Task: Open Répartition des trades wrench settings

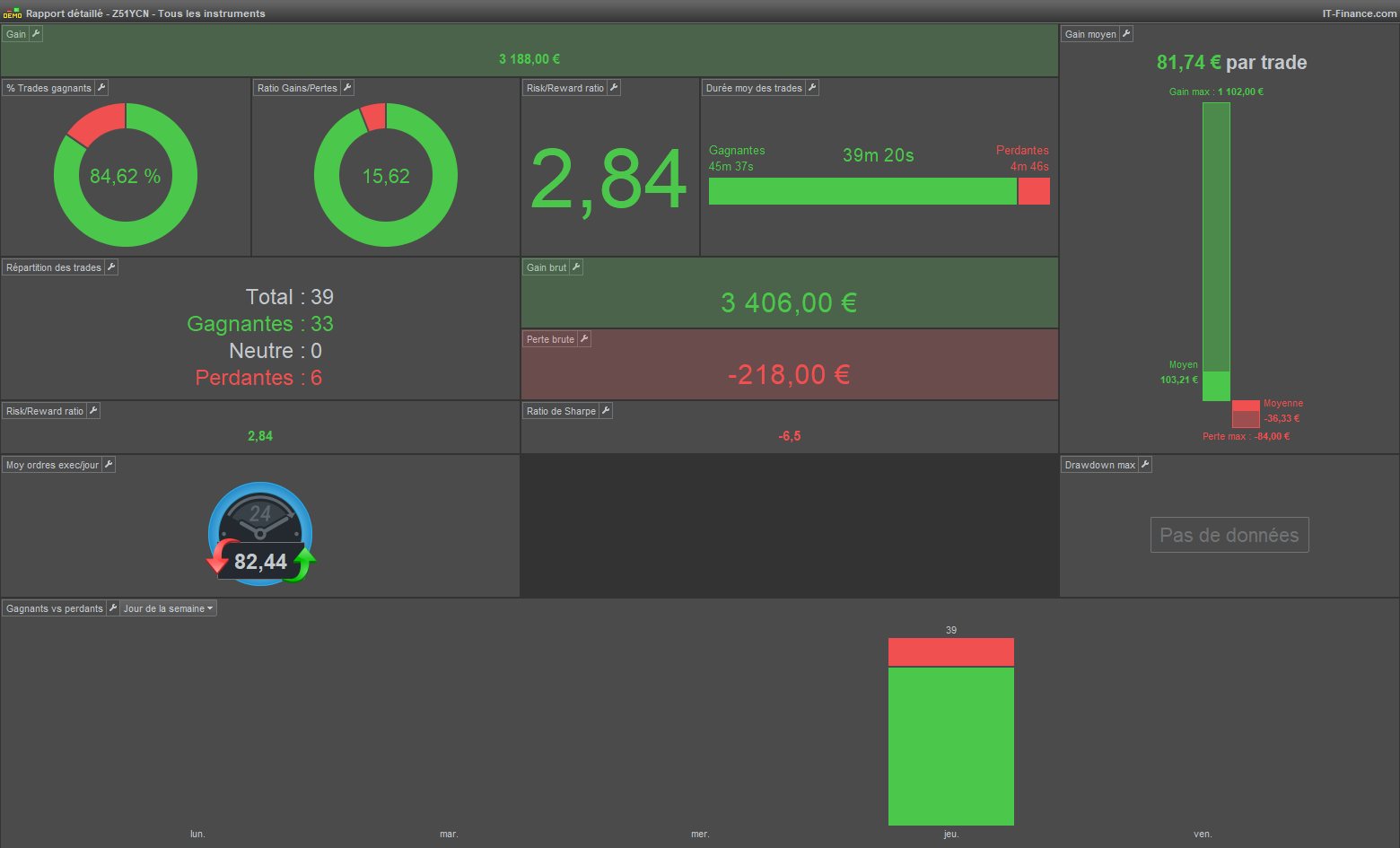Action: click(111, 267)
